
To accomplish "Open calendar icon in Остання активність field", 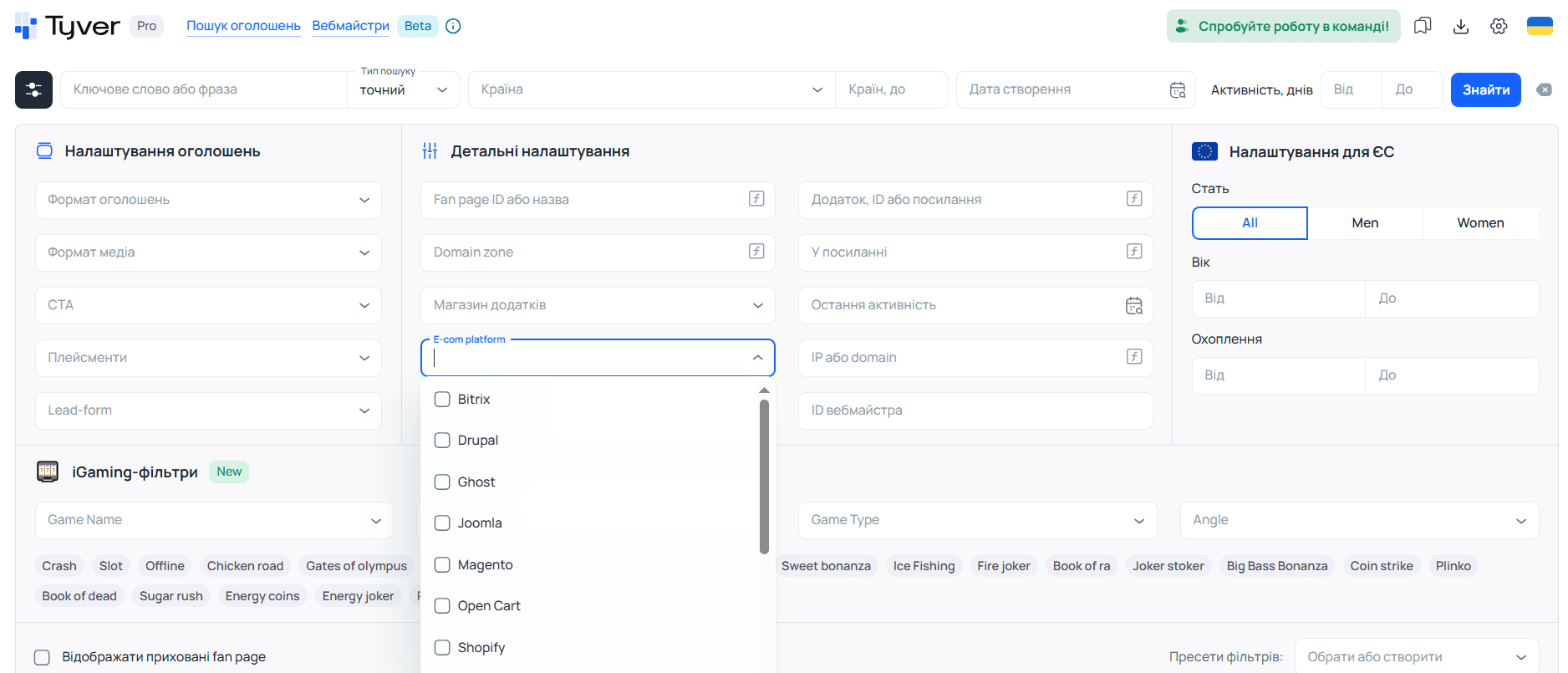I will pyautogui.click(x=1134, y=305).
